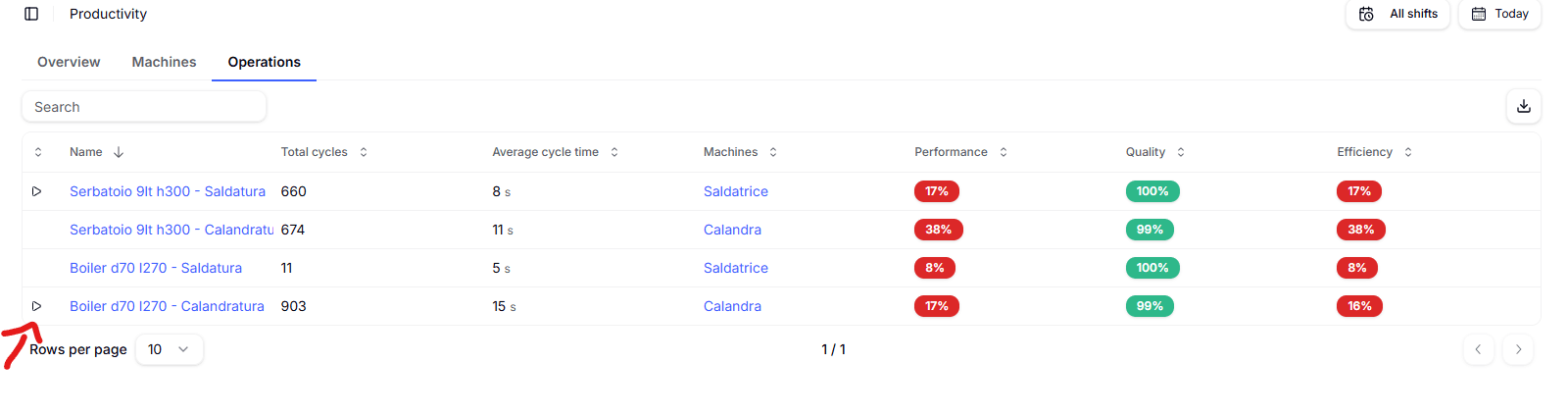Open the Today date picker
This screenshot has width=1568, height=415.
1499,14
